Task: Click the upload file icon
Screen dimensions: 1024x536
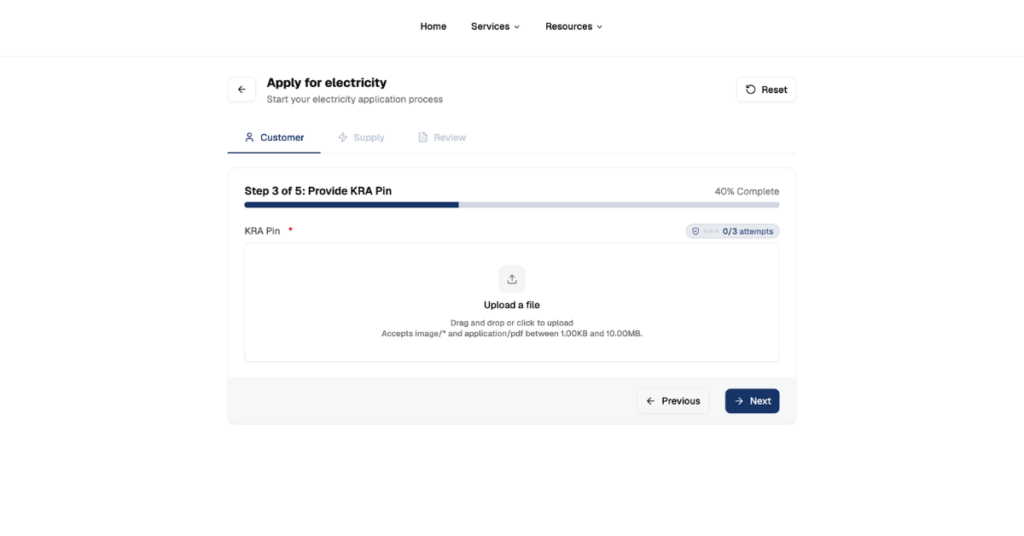Action: click(x=512, y=279)
